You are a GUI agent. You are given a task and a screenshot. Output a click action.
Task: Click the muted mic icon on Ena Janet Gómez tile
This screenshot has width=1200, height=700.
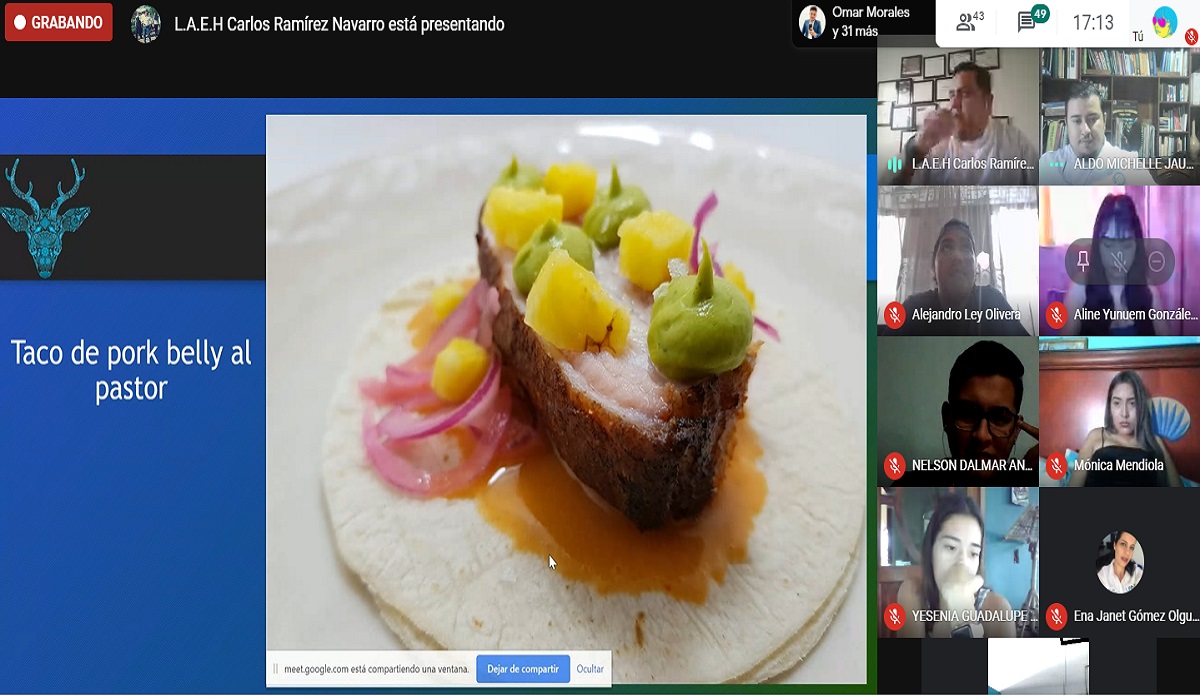[1056, 616]
